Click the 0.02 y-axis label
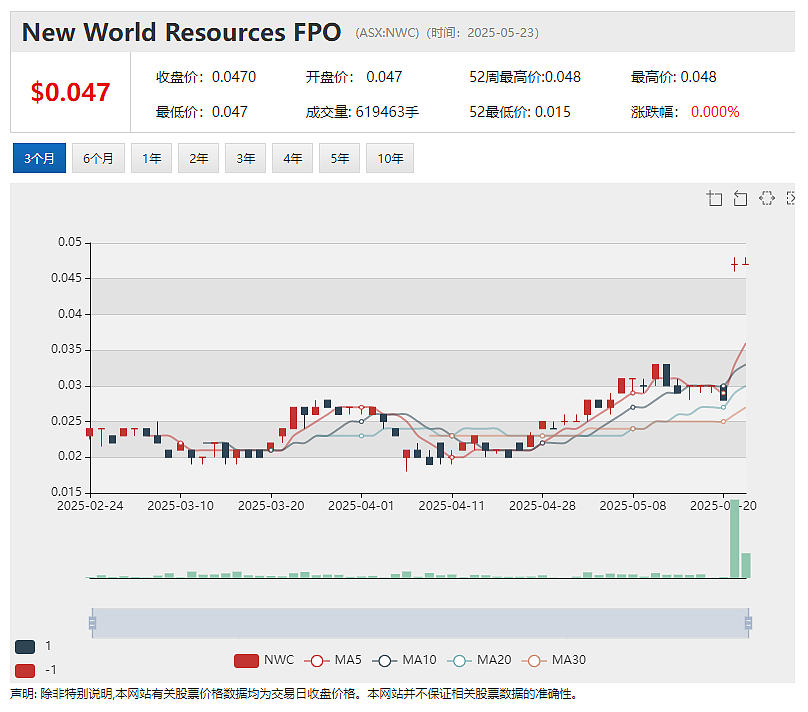Image resolution: width=808 pixels, height=712 pixels. (70, 456)
